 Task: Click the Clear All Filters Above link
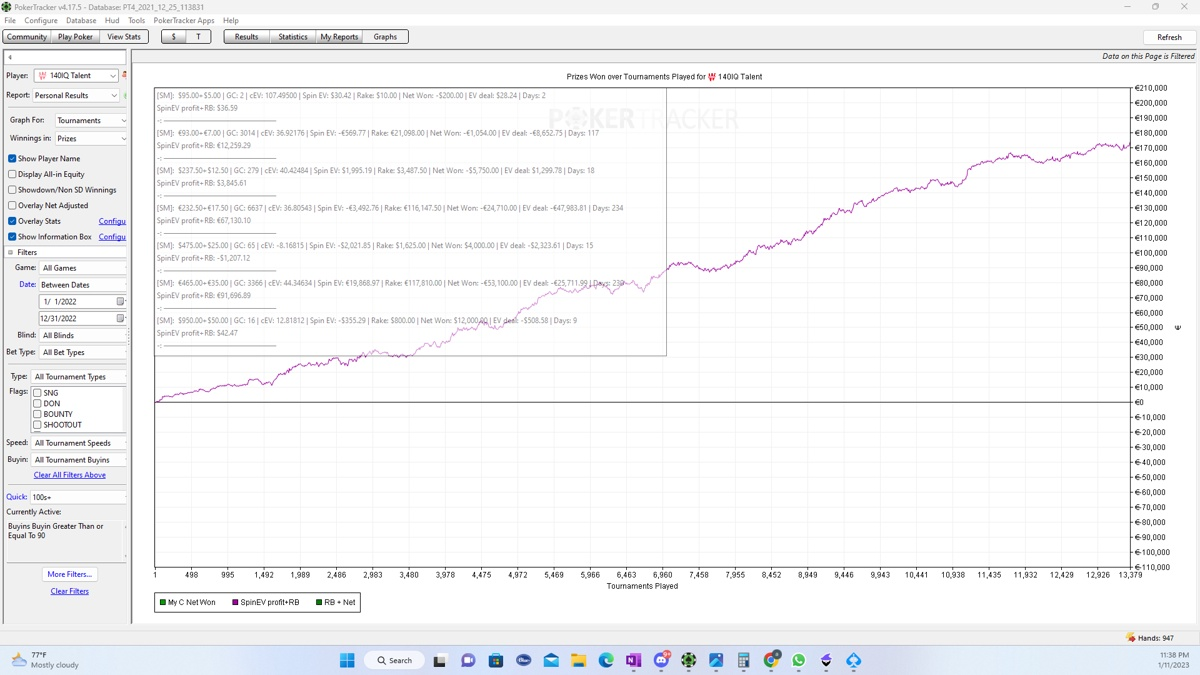[x=69, y=475]
